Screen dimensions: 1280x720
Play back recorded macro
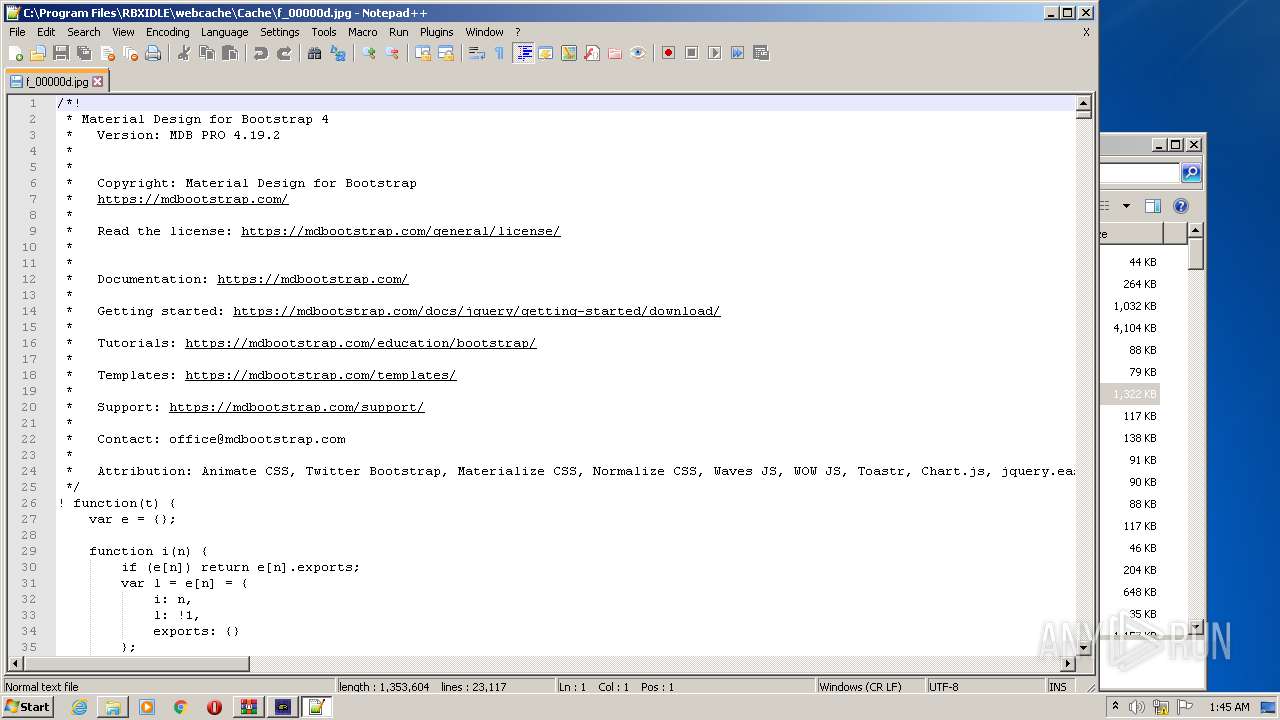click(714, 53)
